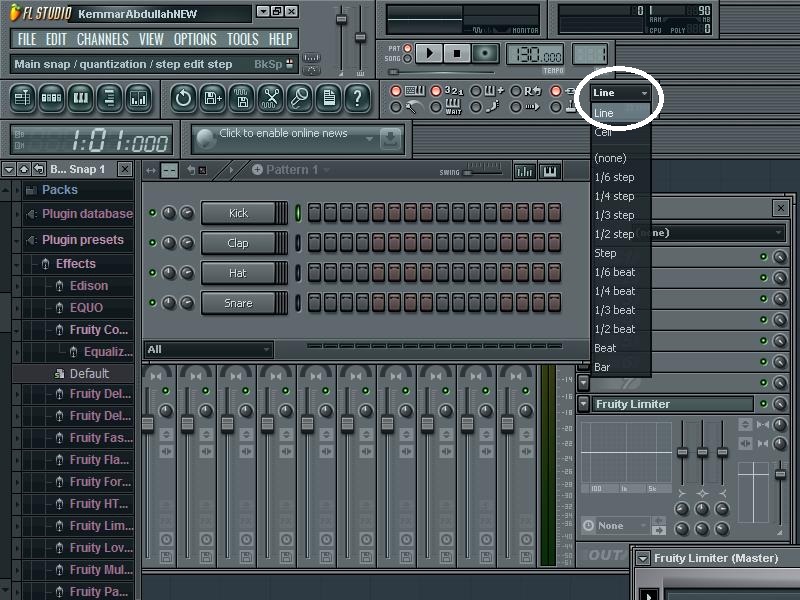Open the HELP menu
This screenshot has height=600, width=800.
pos(281,39)
